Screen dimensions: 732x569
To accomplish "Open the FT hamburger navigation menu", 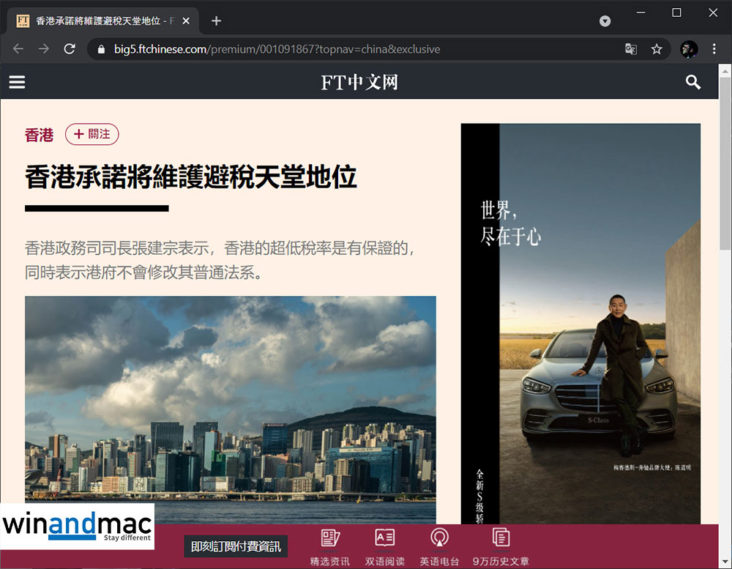I will (x=17, y=82).
